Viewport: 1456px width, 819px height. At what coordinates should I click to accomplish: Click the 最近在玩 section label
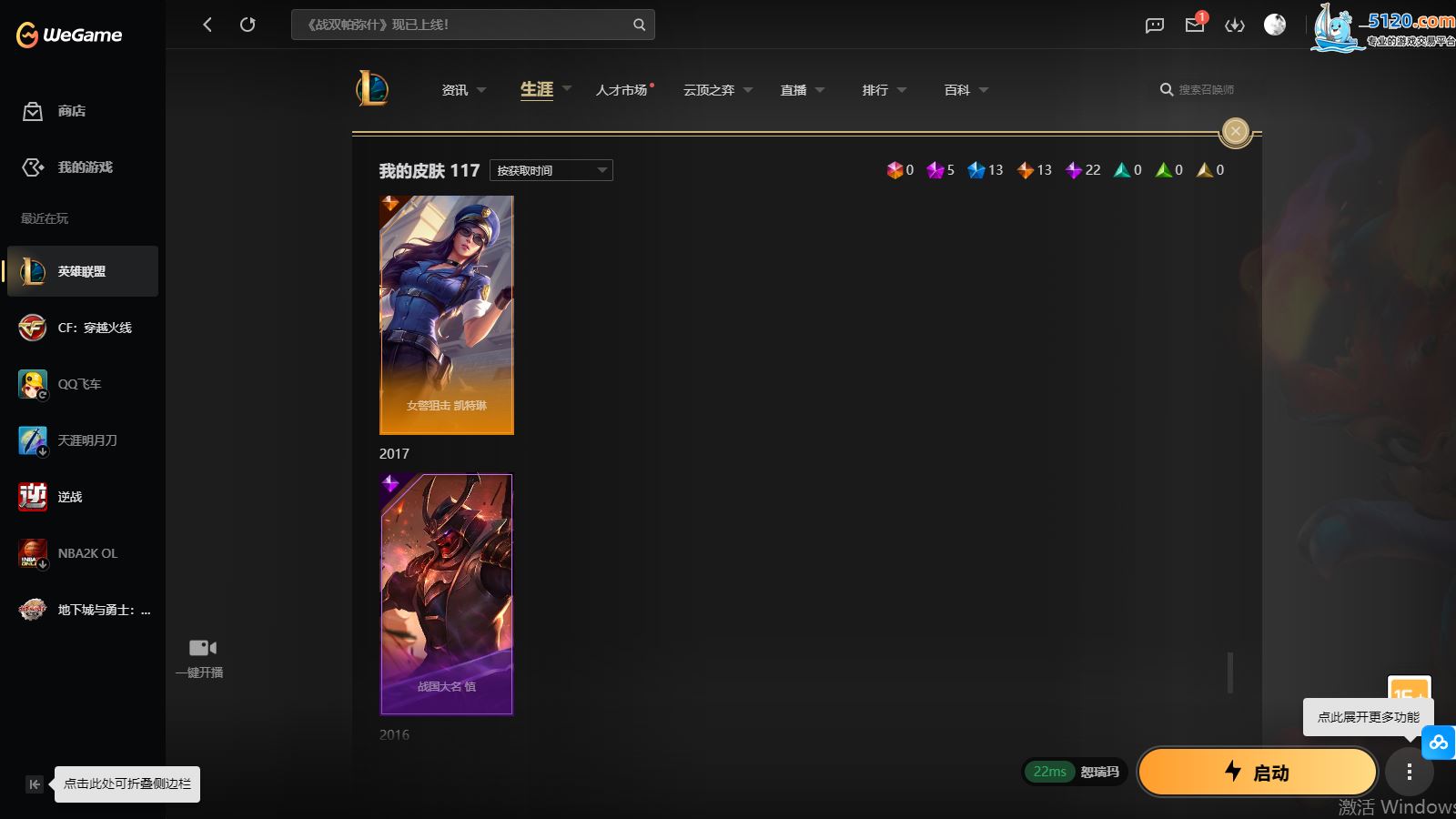45,218
